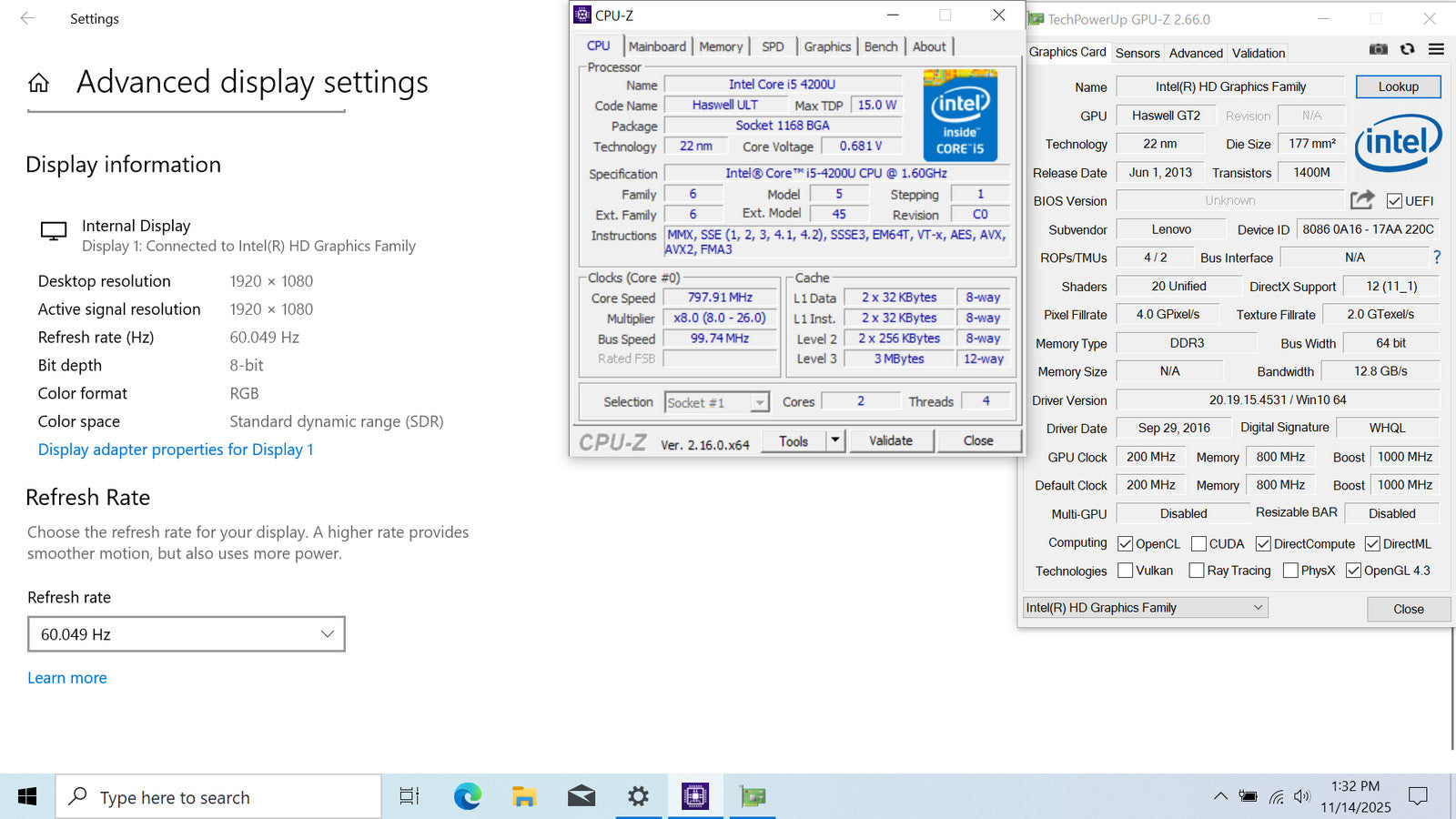Click the Bus Interface question mark
This screenshot has height=819, width=1456.
1437,258
